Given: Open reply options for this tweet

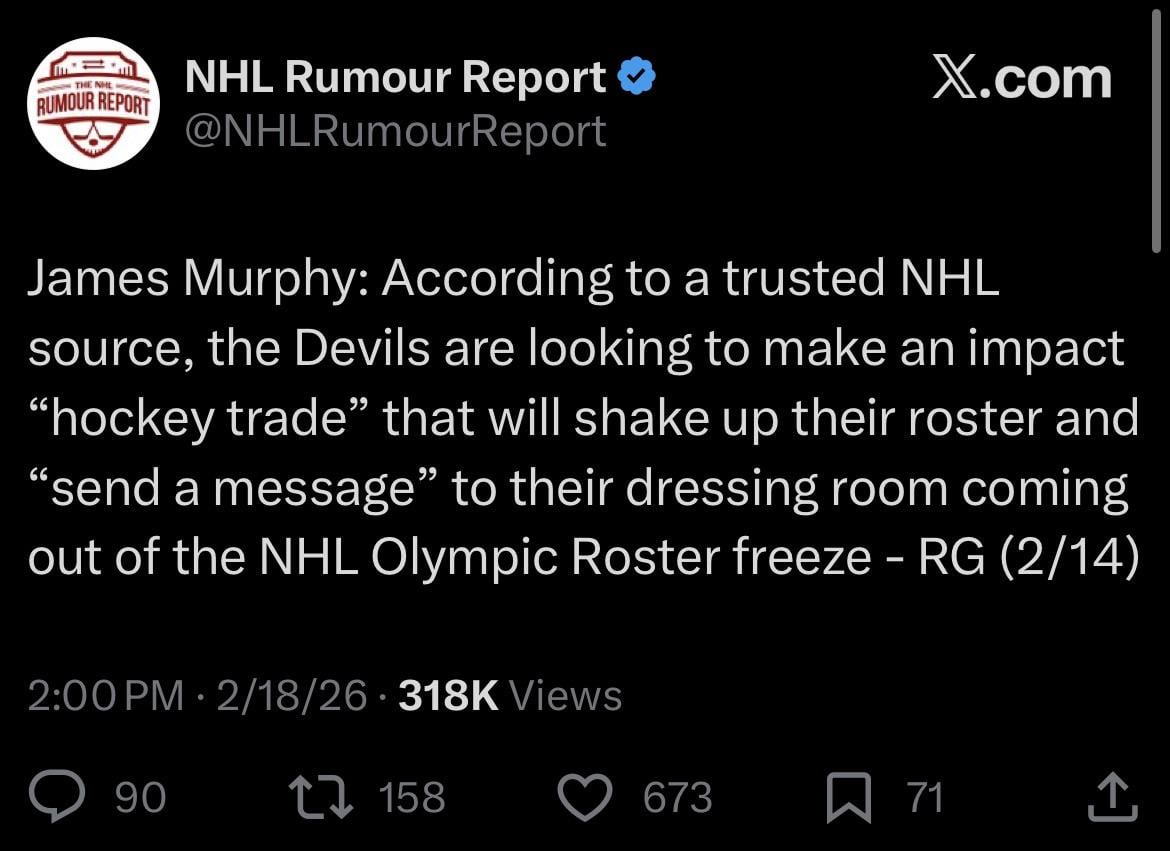Looking at the screenshot, I should 58,796.
